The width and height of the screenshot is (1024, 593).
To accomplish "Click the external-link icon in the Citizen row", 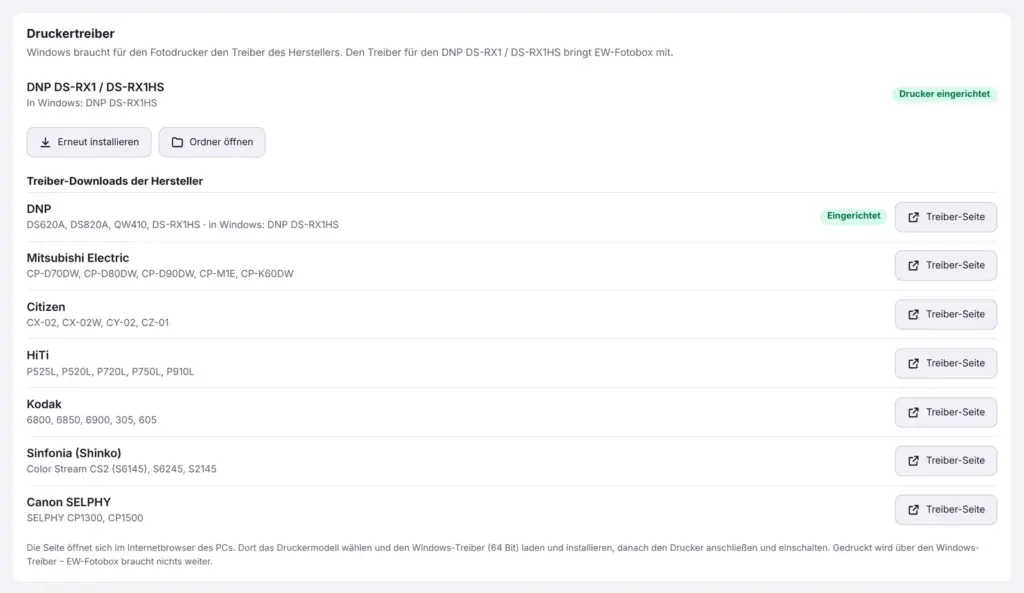I will (x=913, y=315).
